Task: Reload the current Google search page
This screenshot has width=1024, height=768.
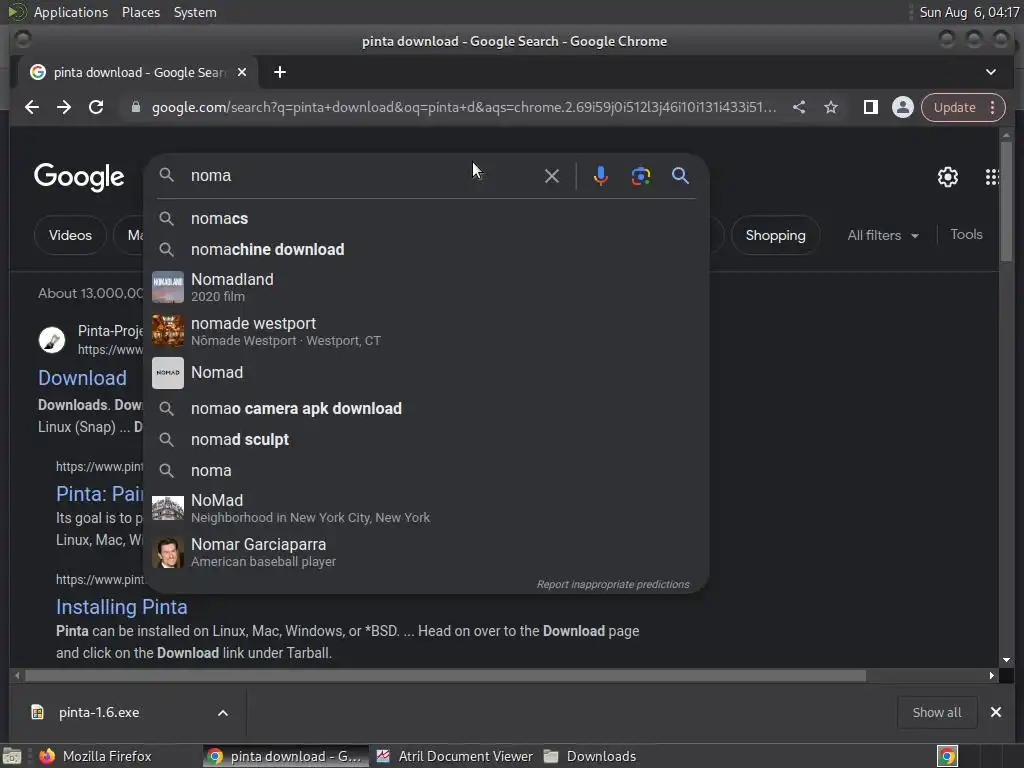Action: pyautogui.click(x=96, y=107)
